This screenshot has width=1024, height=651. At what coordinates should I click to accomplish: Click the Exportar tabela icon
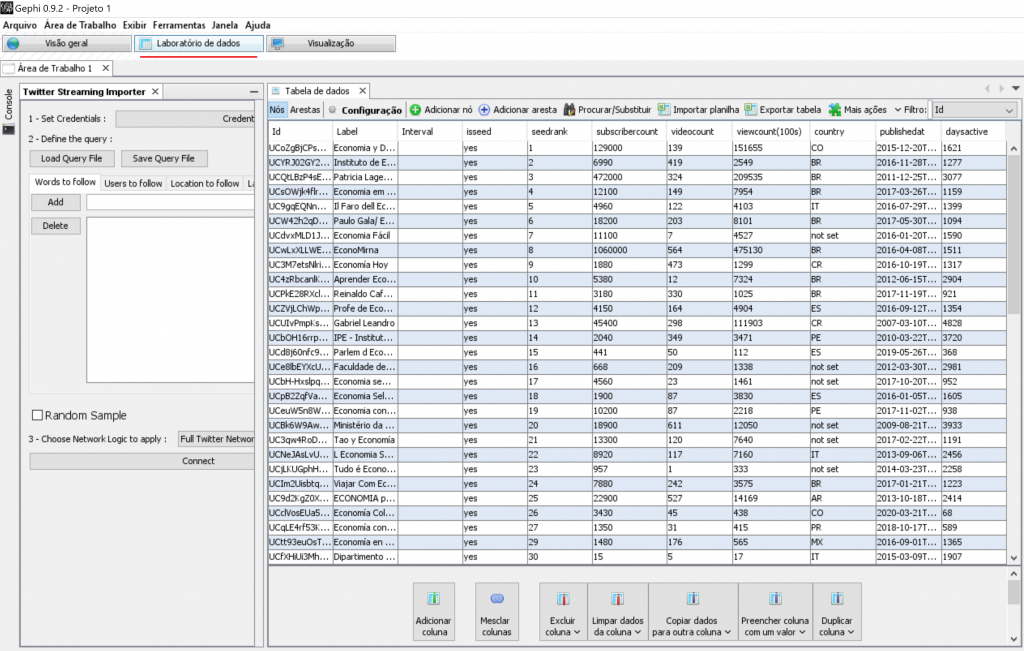coord(751,110)
